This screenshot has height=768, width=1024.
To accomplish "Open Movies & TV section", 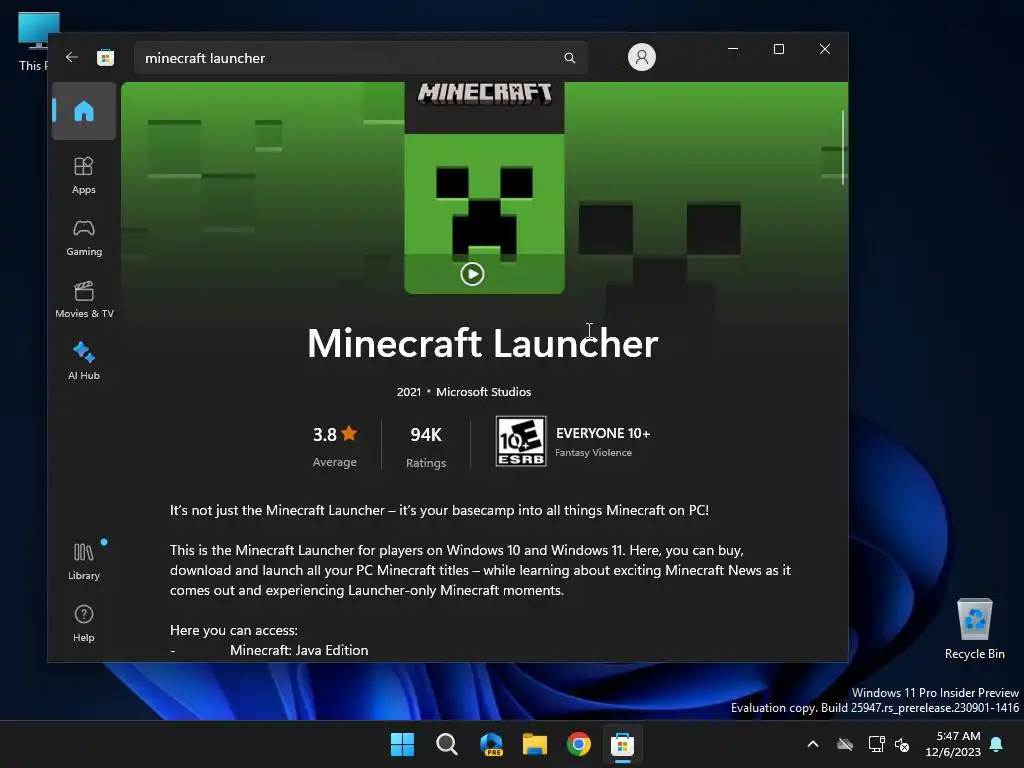I will [84, 300].
